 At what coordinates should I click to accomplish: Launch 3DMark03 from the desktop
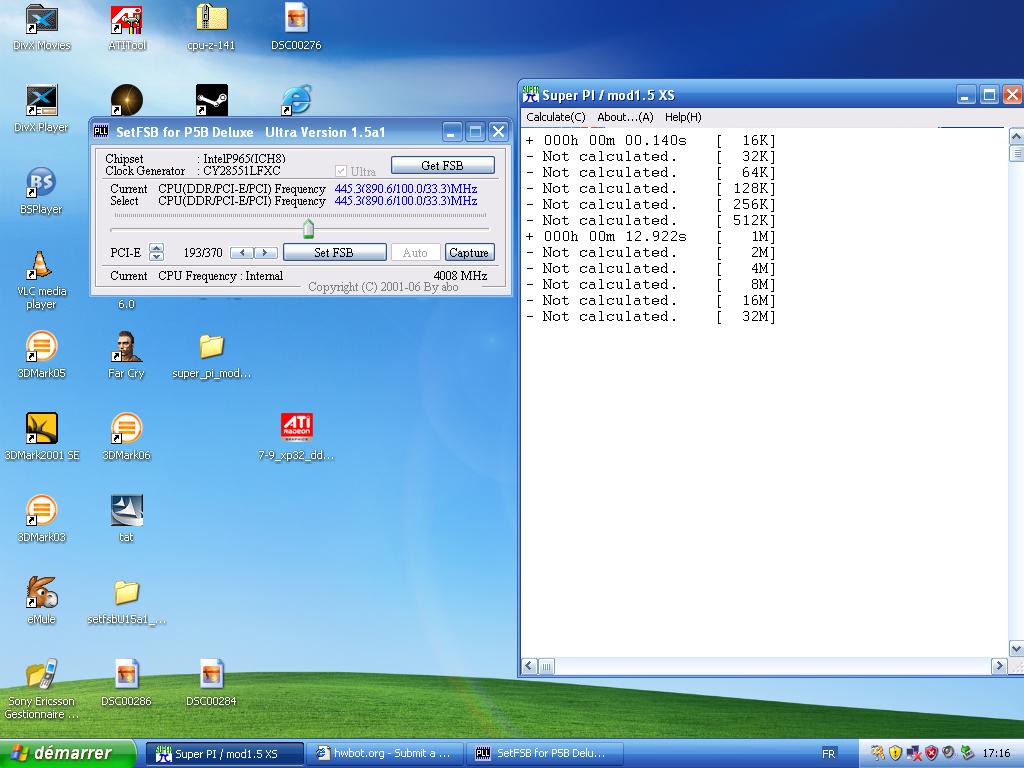tap(41, 519)
